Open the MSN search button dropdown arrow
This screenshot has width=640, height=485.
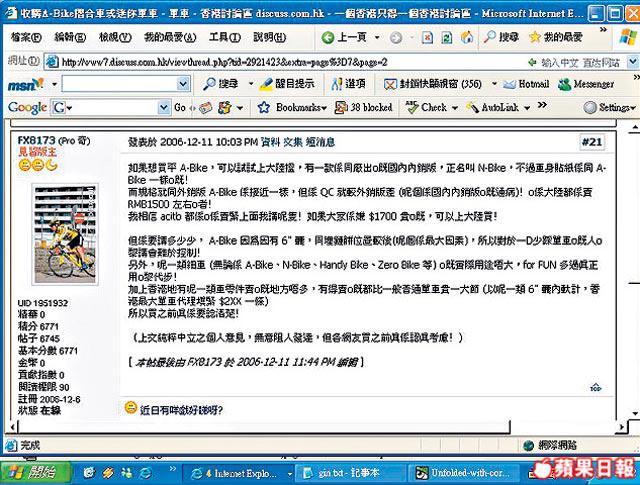pyautogui.click(x=251, y=84)
